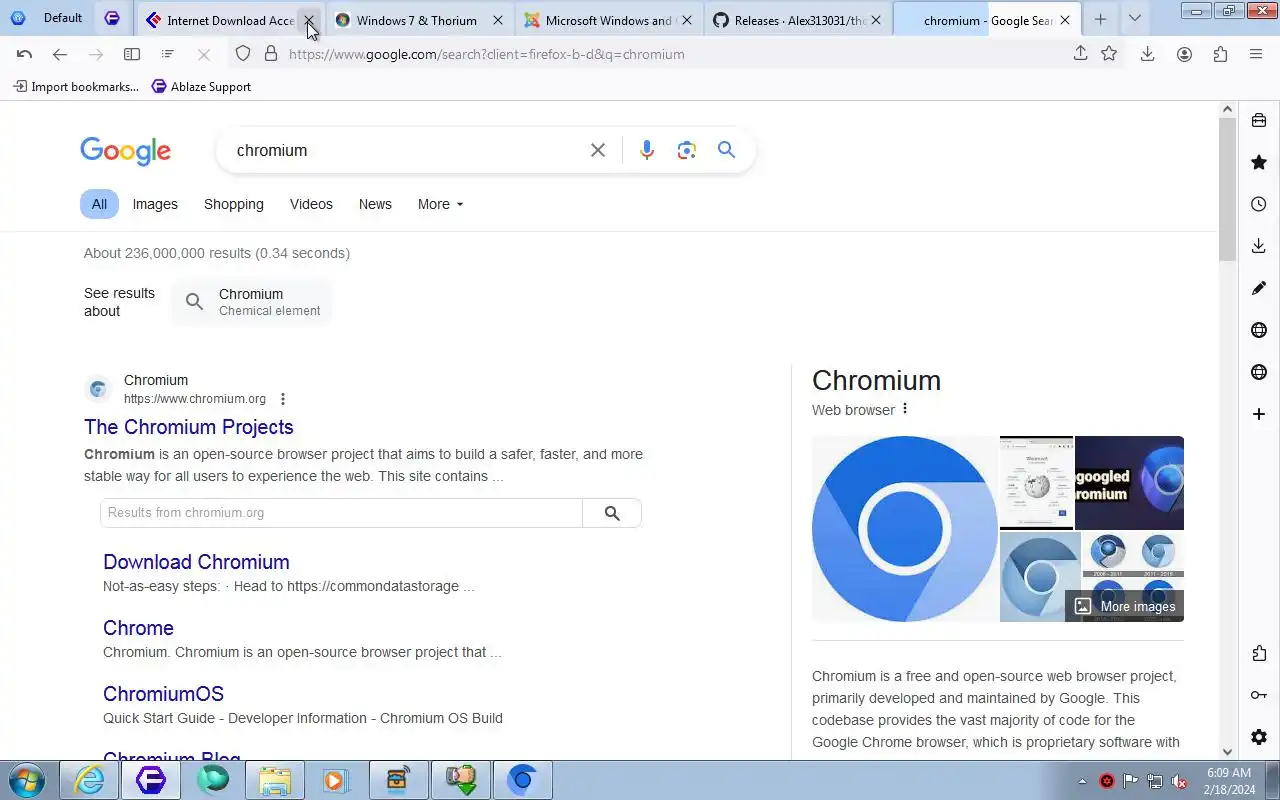Open ChromiumOS sitelink
This screenshot has height=800, width=1280.
pyautogui.click(x=163, y=694)
